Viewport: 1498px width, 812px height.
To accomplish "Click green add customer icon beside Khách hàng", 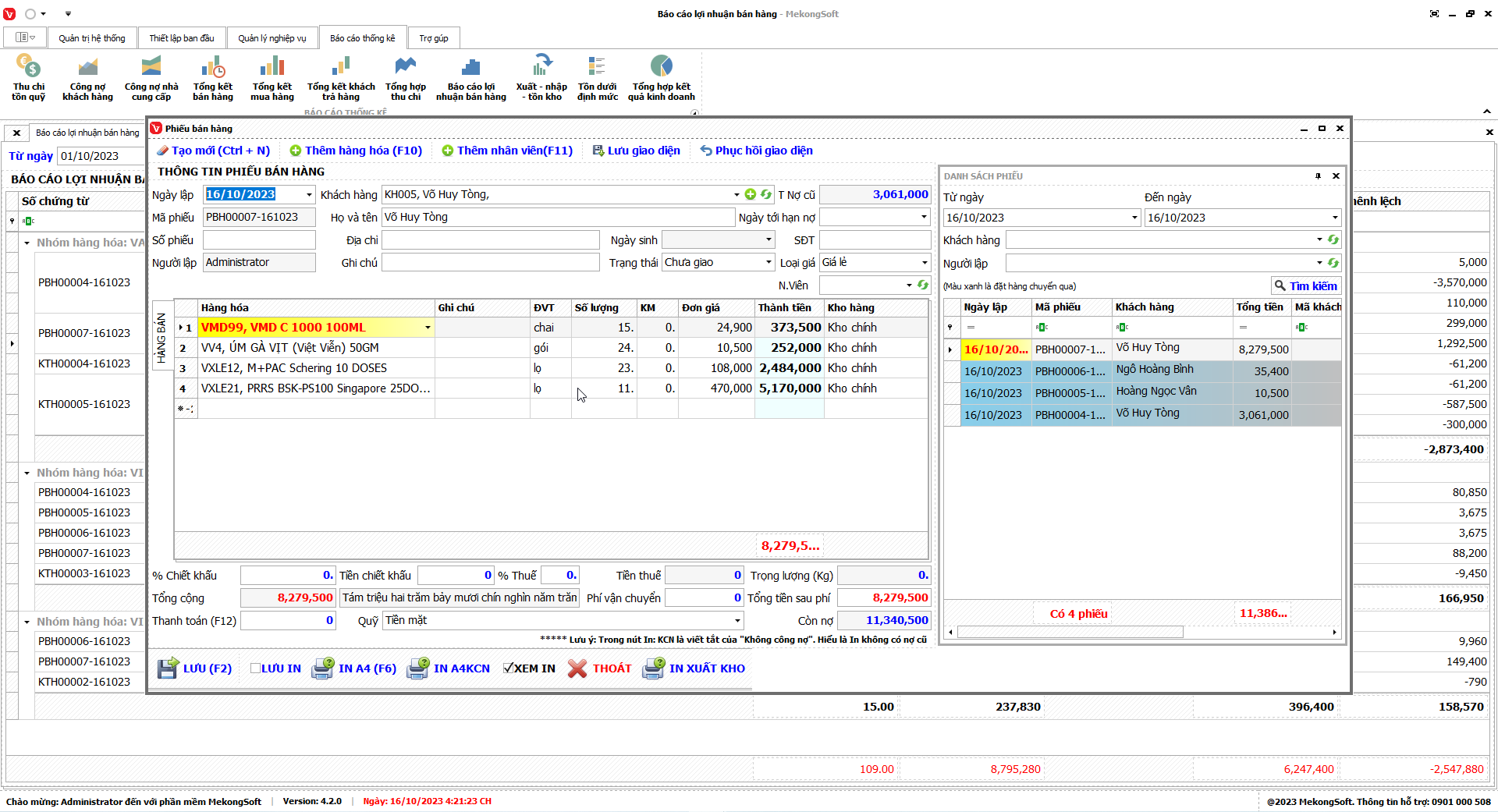I will [751, 195].
